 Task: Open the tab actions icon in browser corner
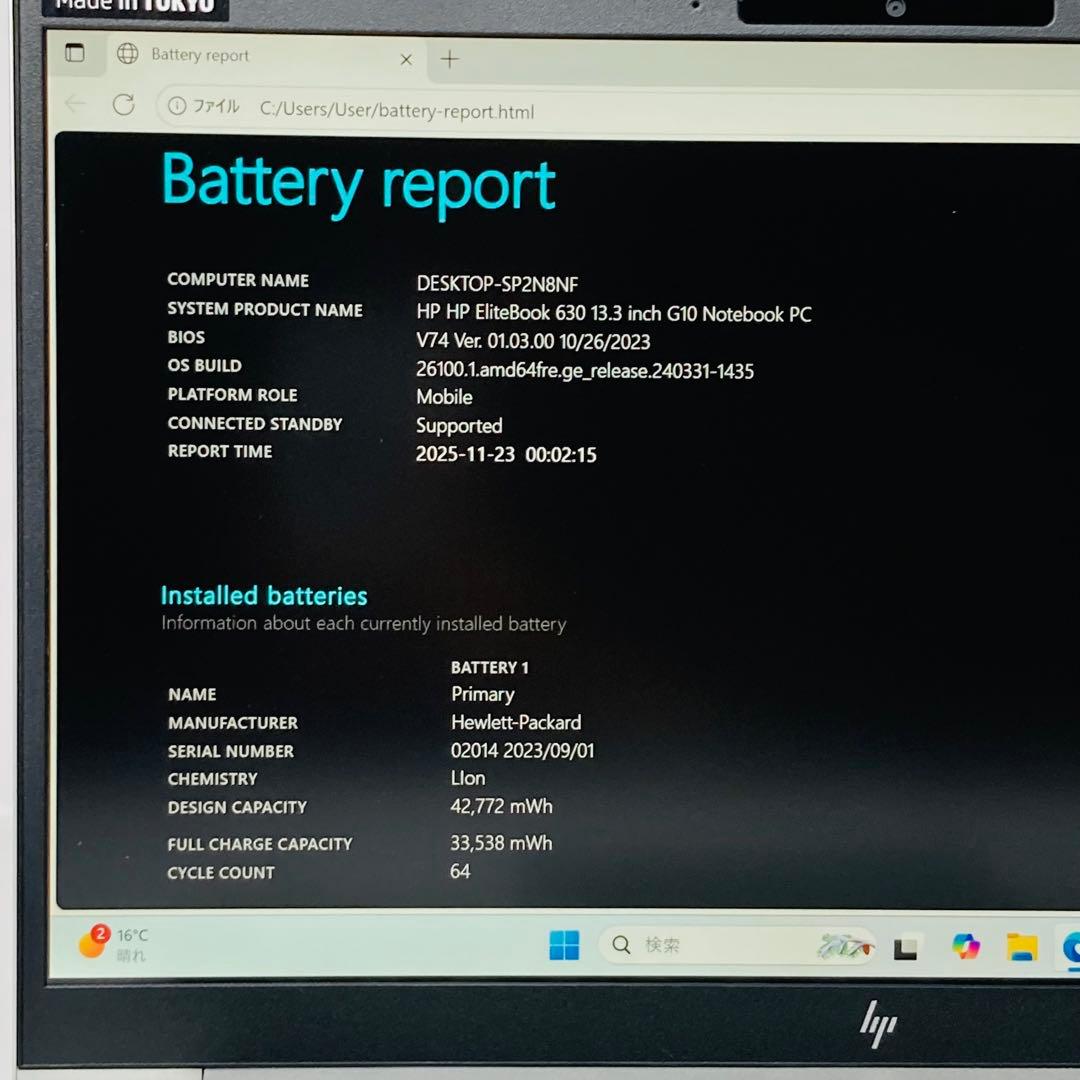point(74,54)
